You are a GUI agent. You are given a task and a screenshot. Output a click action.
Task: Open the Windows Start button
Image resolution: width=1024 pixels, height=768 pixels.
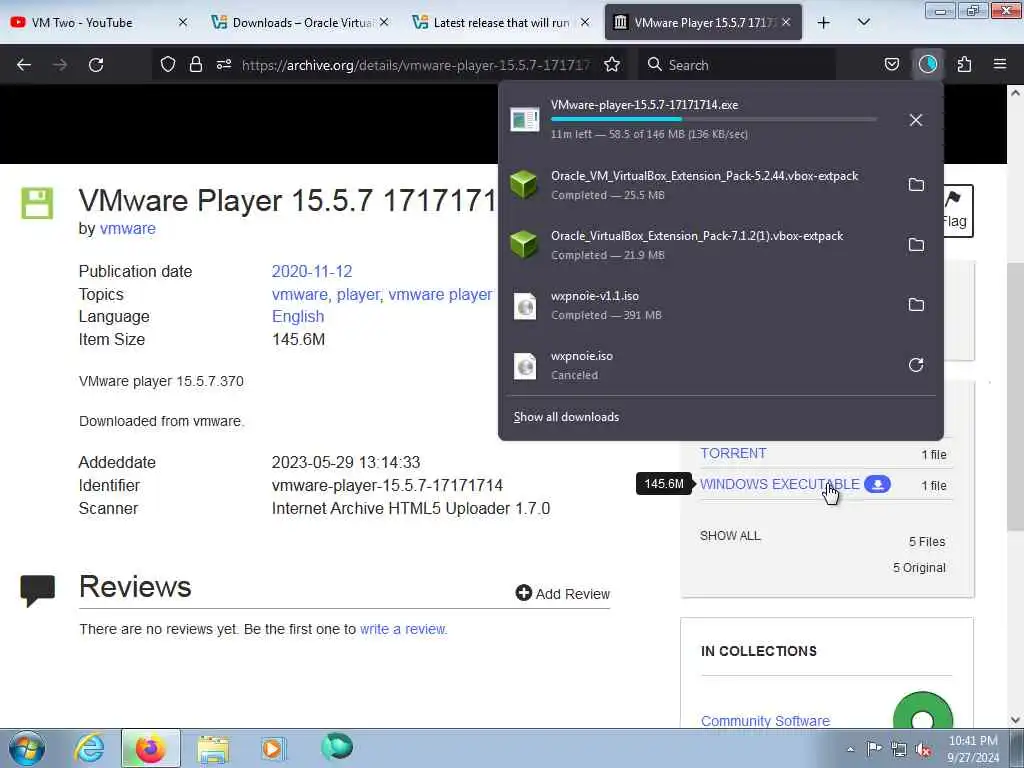point(27,748)
